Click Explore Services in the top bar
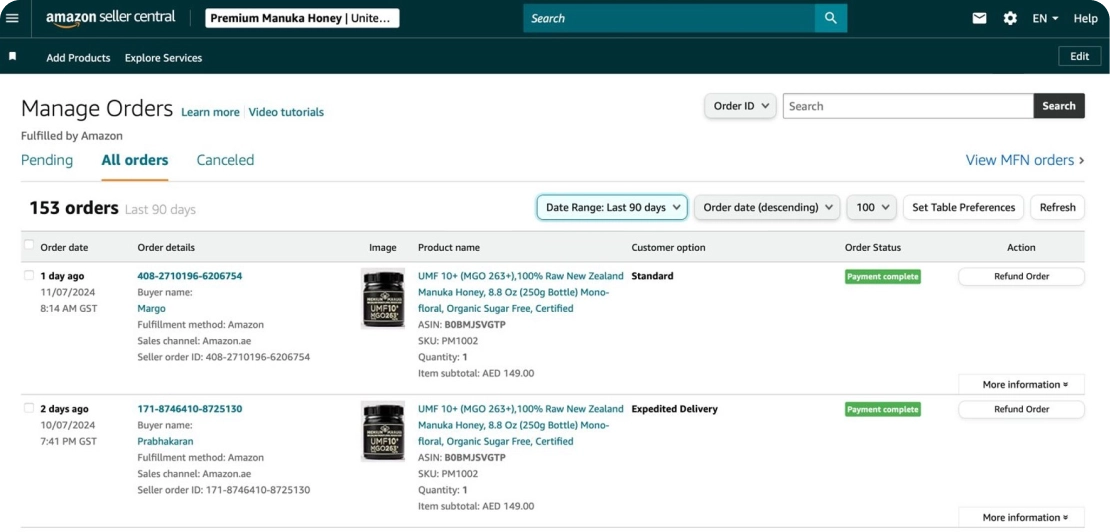The height and width of the screenshot is (532, 1110). pos(164,58)
